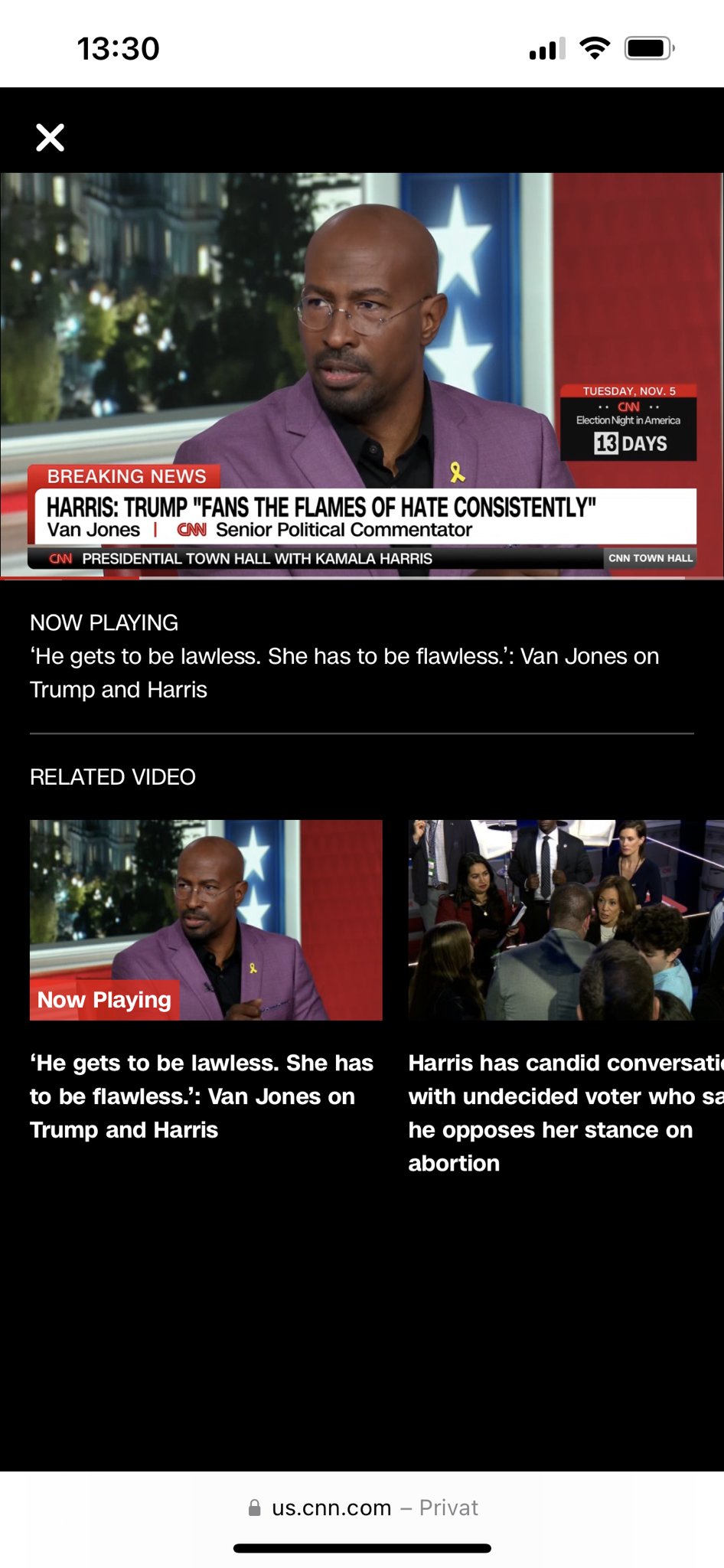The width and height of the screenshot is (724, 1568).
Task: Click the 'RELATED VIDEO' heading
Action: click(x=113, y=777)
